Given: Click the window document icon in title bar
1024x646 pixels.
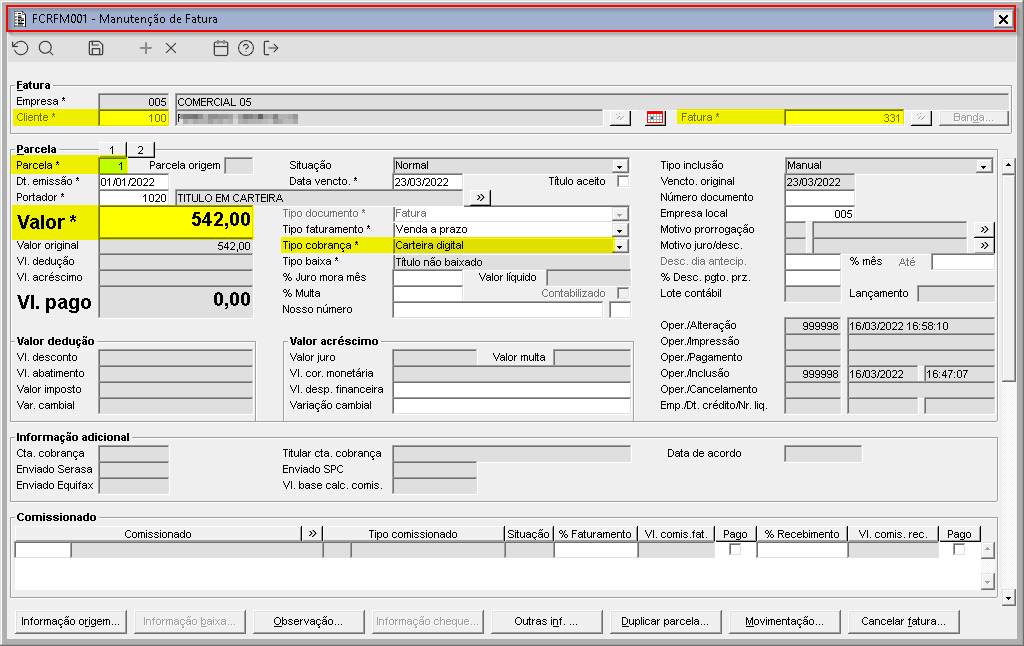Looking at the screenshot, I should [20, 19].
